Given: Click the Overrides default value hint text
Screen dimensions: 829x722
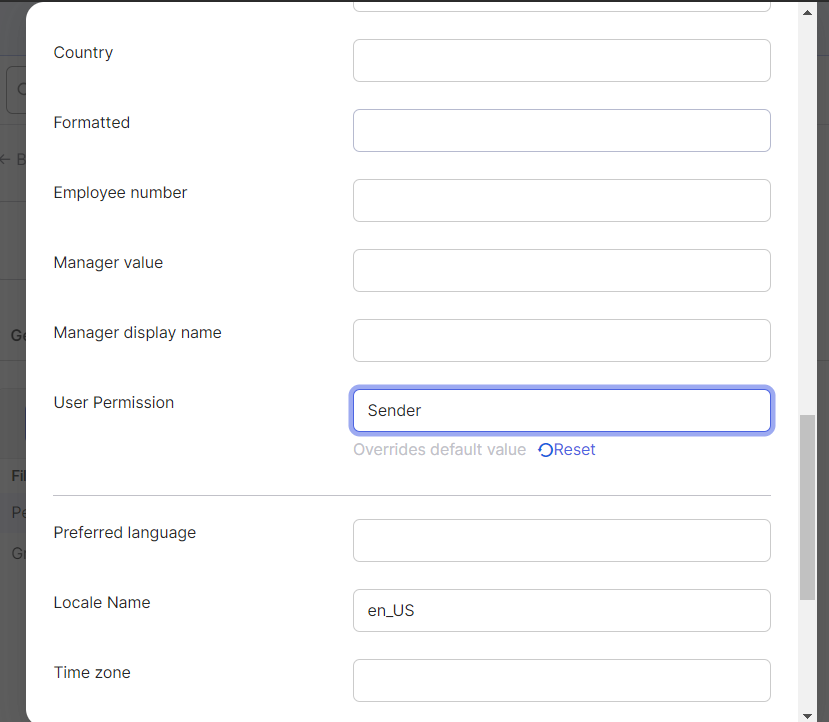Looking at the screenshot, I should pyautogui.click(x=439, y=450).
